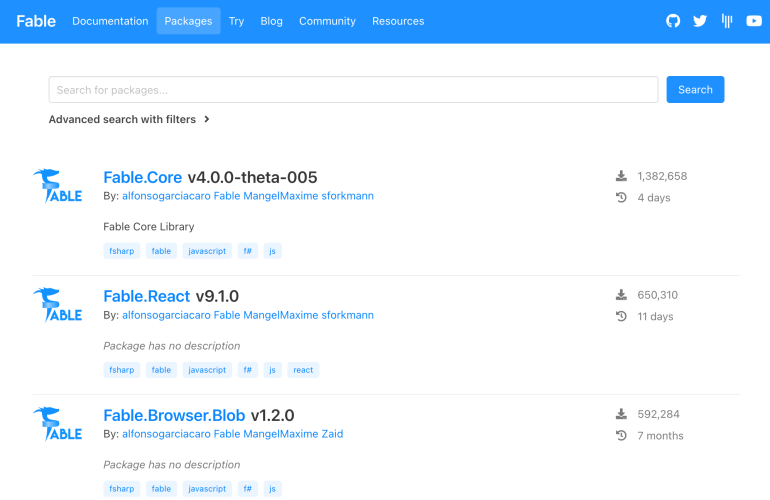Open the Fable.Core package title link
770x500 pixels.
143,177
